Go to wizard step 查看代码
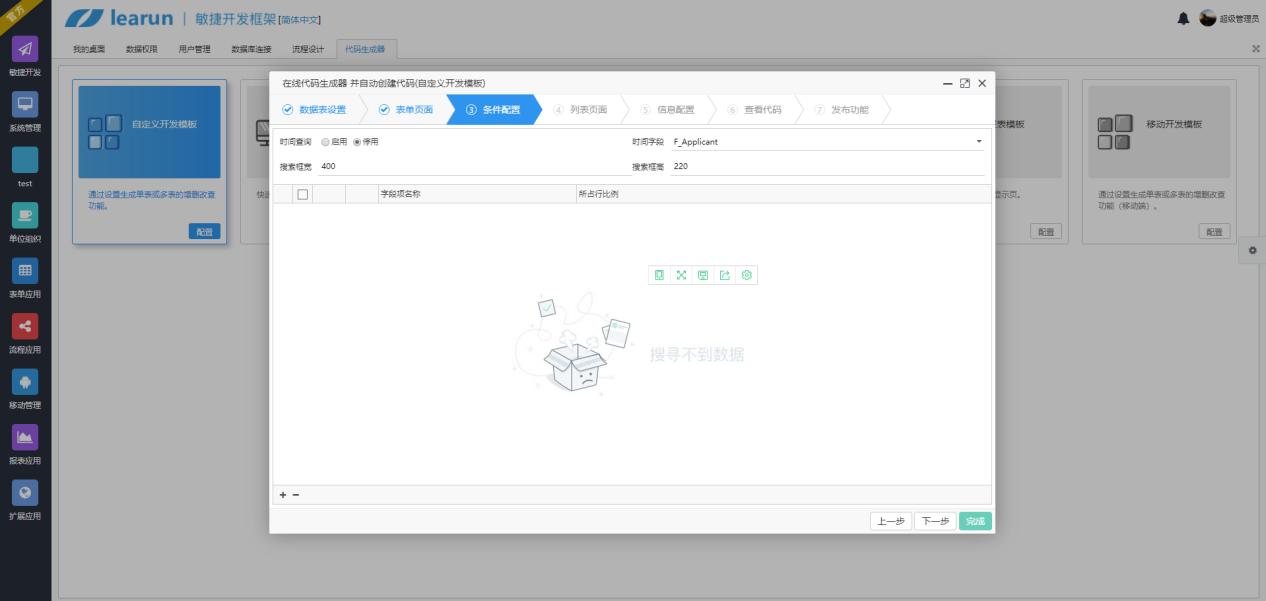The height and width of the screenshot is (601, 1266). [754, 110]
